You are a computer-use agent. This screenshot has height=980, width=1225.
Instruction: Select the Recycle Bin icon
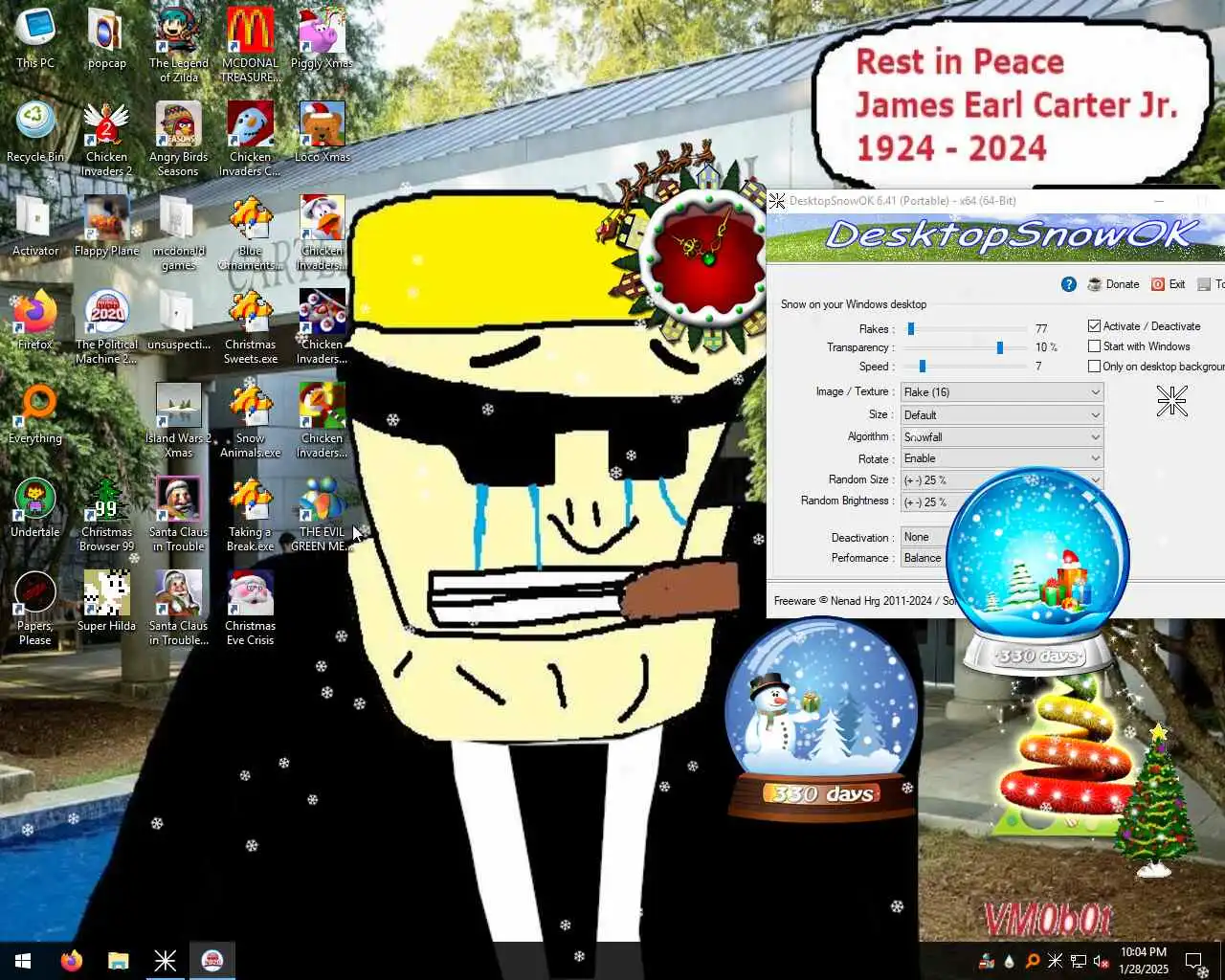35,134
